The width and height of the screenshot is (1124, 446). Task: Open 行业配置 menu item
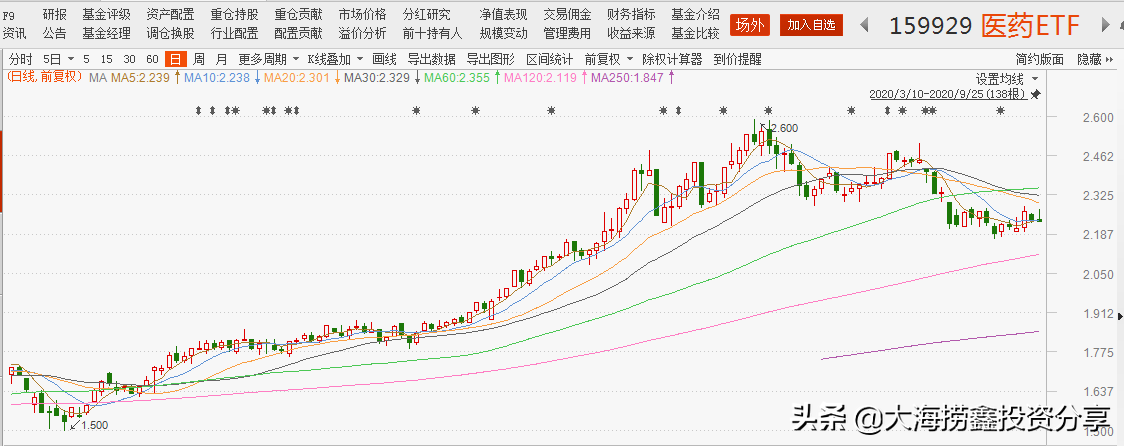[x=234, y=33]
